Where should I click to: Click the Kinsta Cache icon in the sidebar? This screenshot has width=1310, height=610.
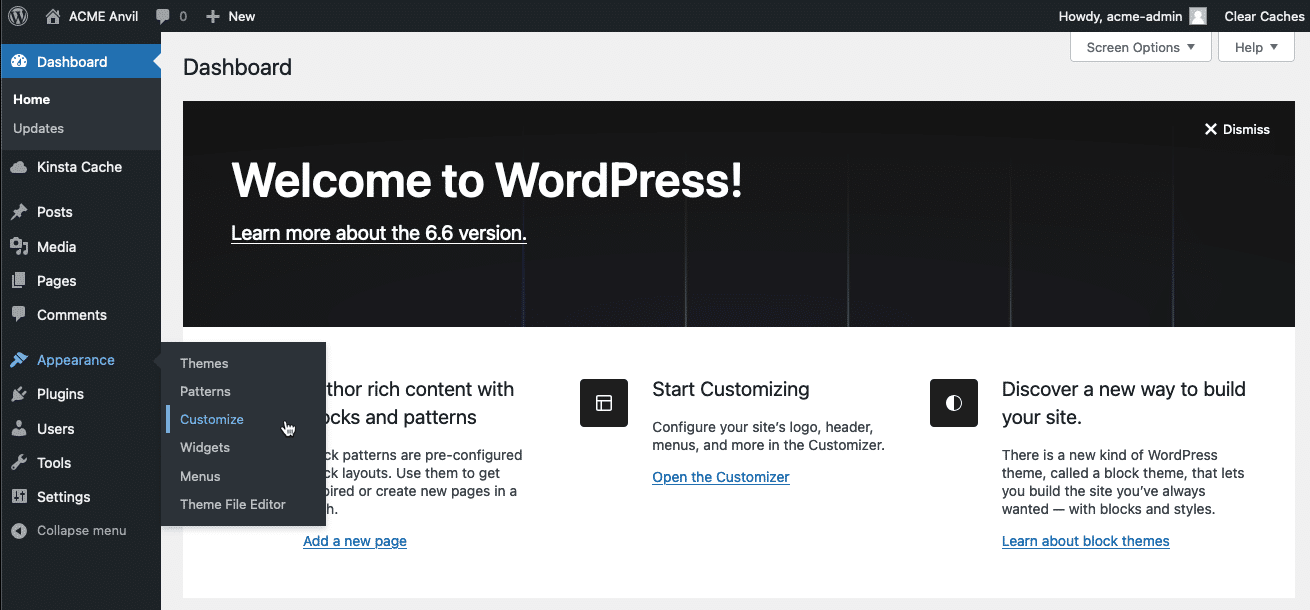coord(21,167)
